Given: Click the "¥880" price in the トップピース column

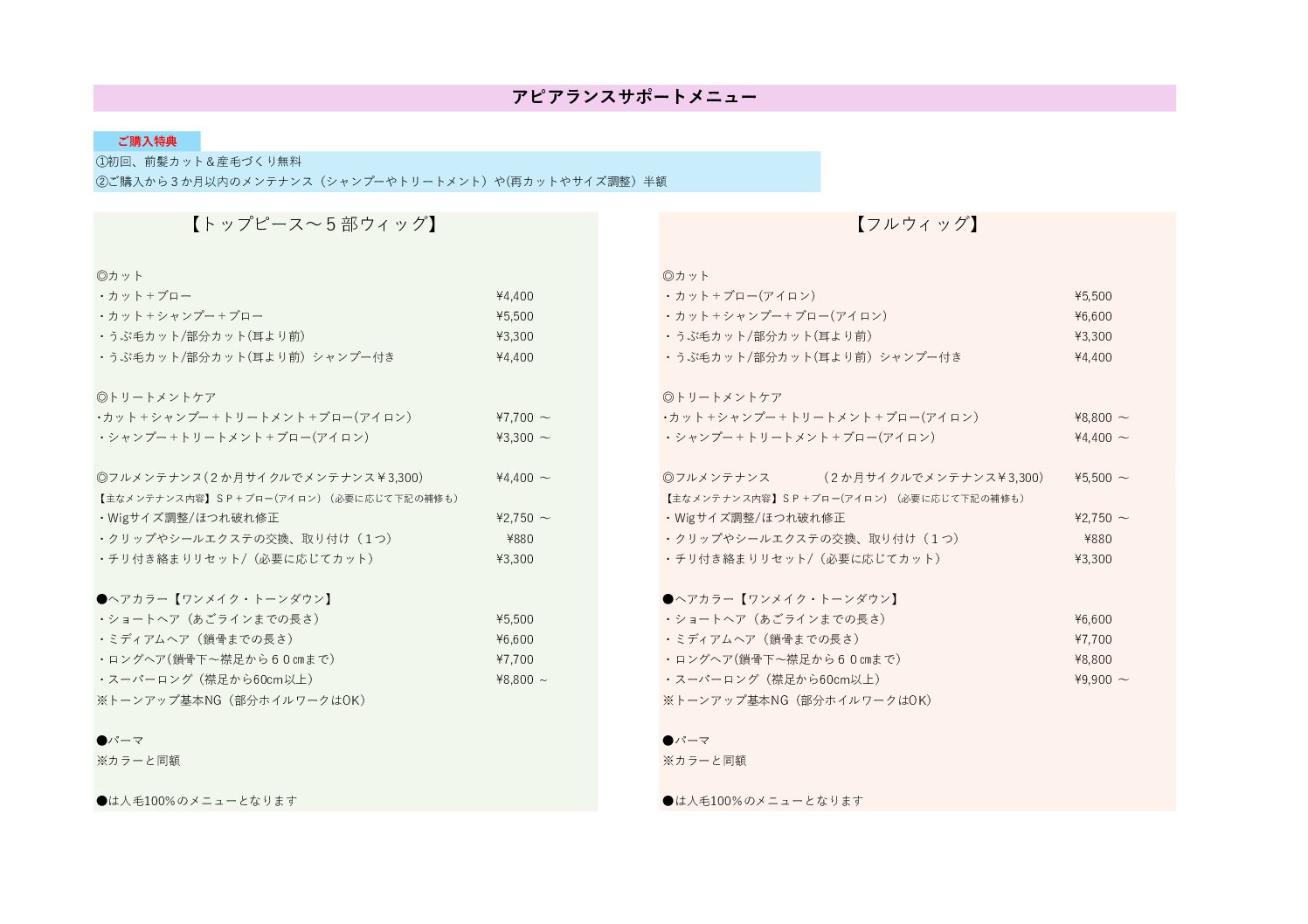Looking at the screenshot, I should pyautogui.click(x=520, y=539).
